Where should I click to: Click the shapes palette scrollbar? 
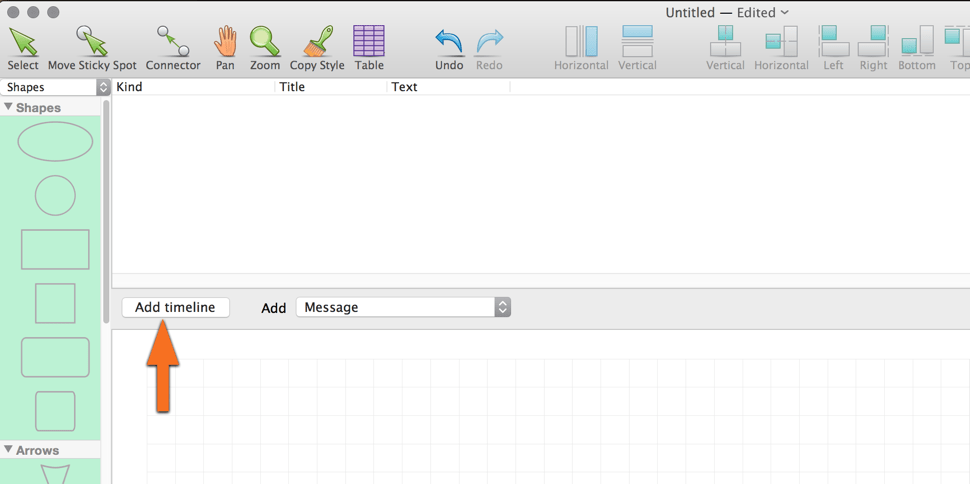106,210
